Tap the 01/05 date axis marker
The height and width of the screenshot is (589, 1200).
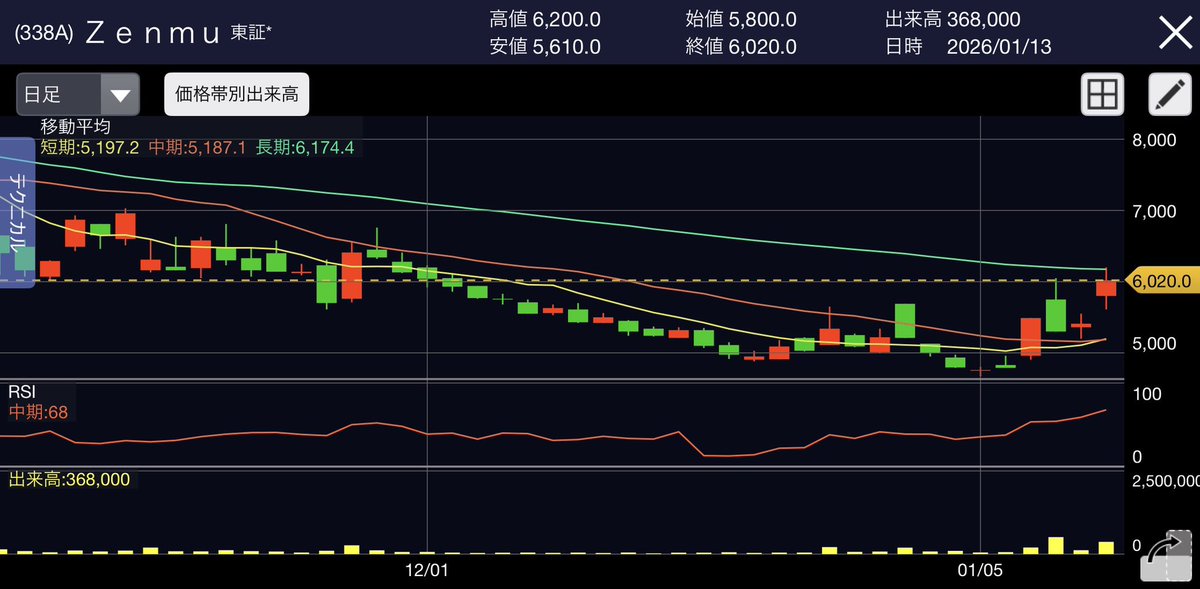pos(980,570)
